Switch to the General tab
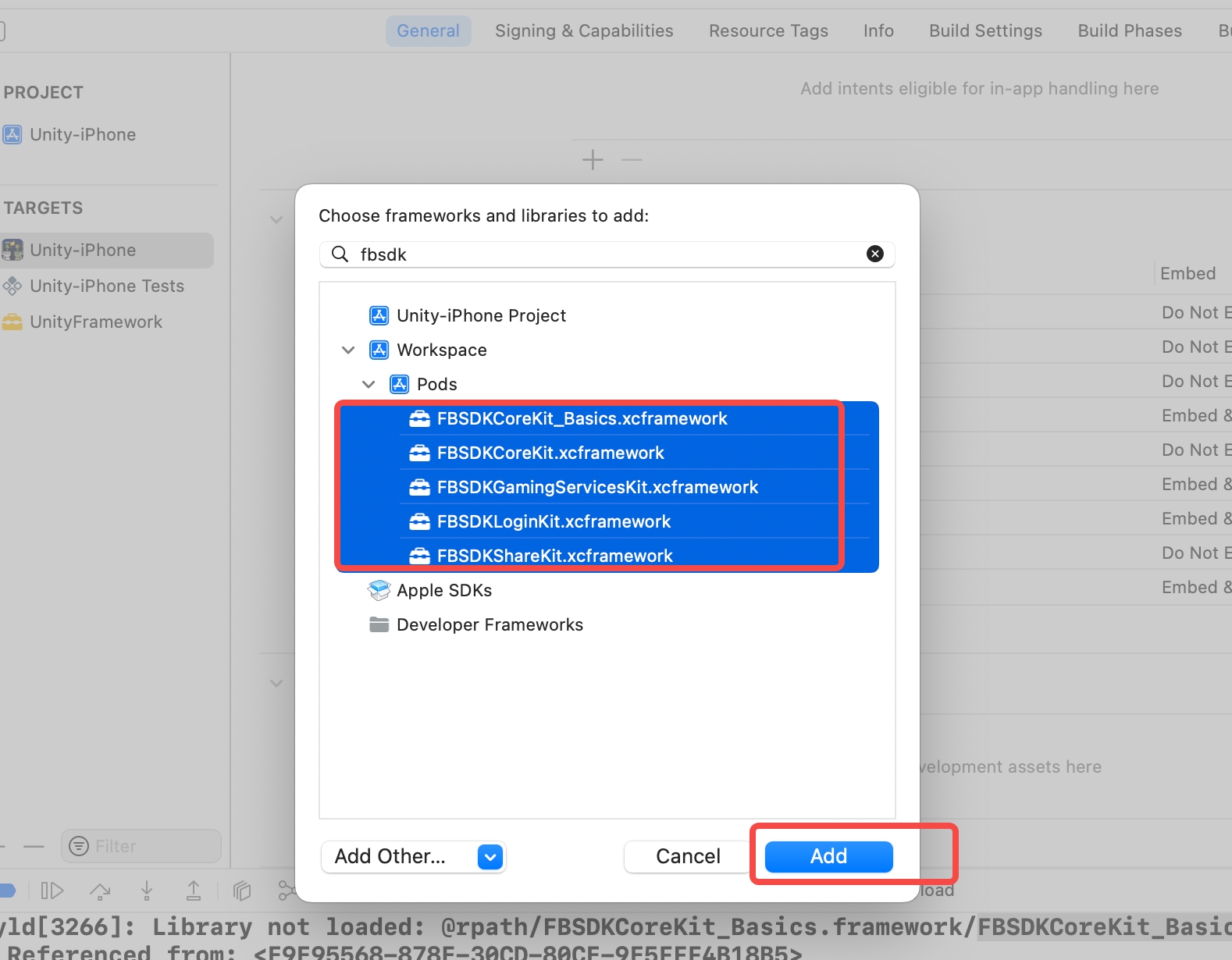Image resolution: width=1232 pixels, height=960 pixels. [428, 30]
